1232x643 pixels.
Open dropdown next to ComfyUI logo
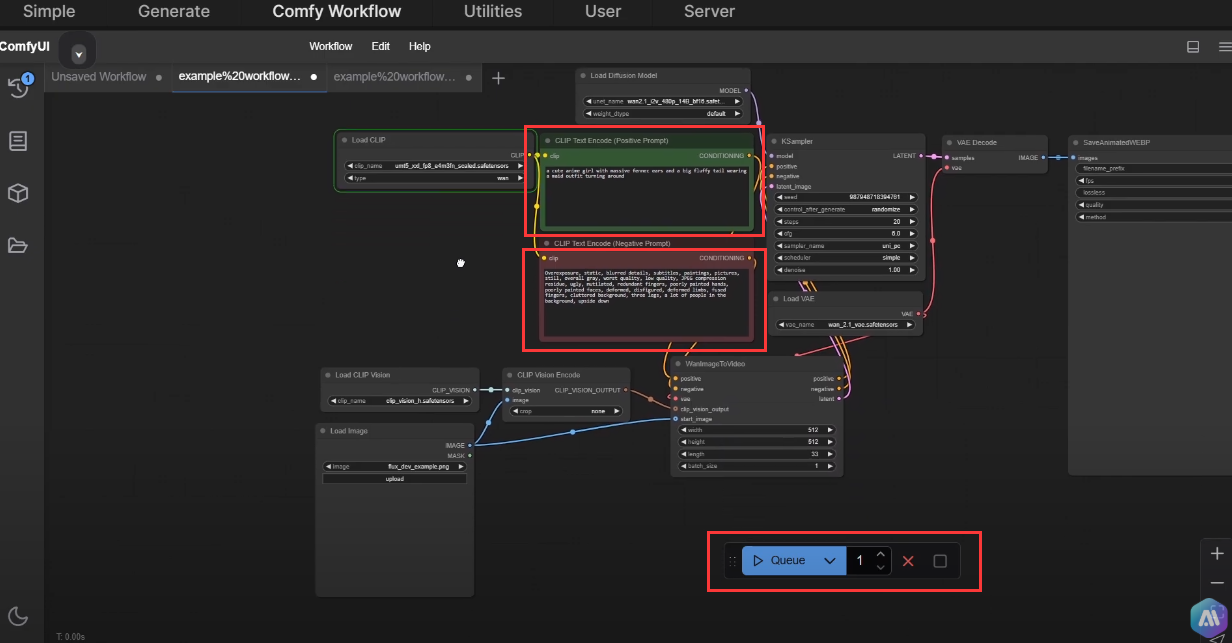click(78, 53)
